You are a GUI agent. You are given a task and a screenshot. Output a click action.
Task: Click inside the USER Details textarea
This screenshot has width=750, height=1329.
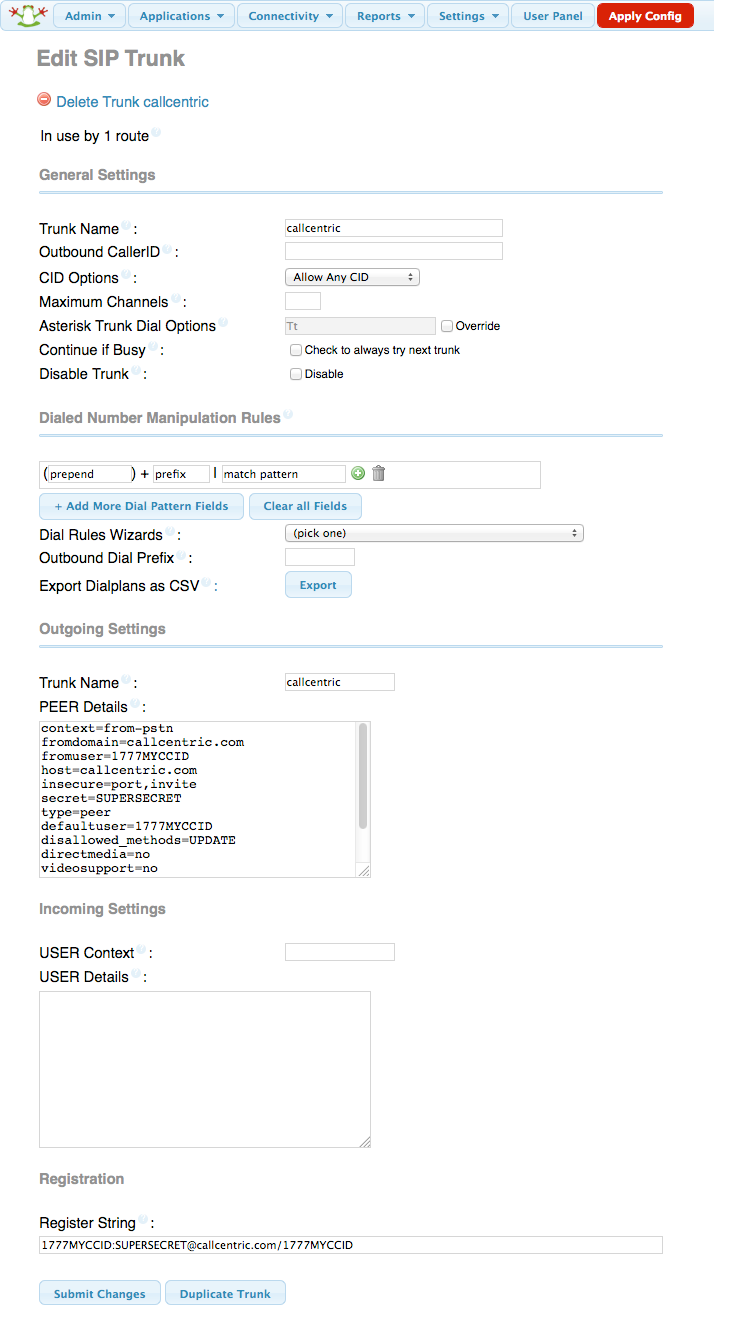pyautogui.click(x=205, y=1070)
